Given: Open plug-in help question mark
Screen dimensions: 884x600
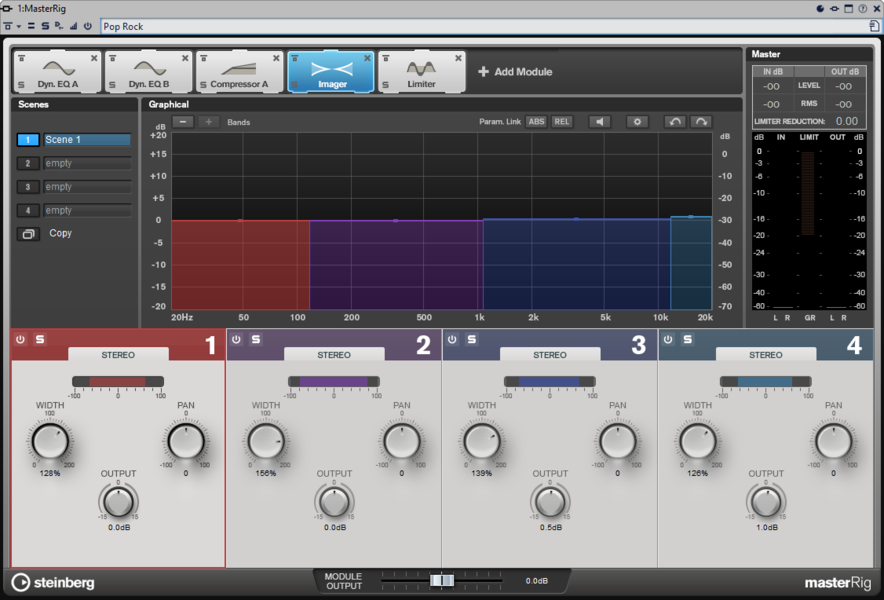Looking at the screenshot, I should tap(863, 8).
